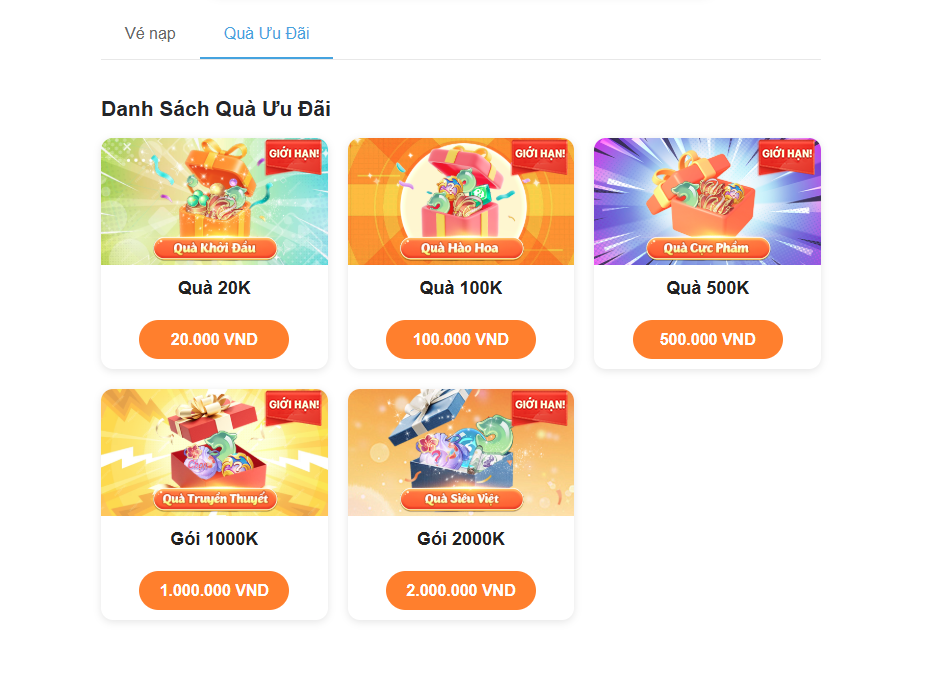Open the Quà Cực Phẩm gift image
The height and width of the screenshot is (693, 926).
(x=707, y=201)
